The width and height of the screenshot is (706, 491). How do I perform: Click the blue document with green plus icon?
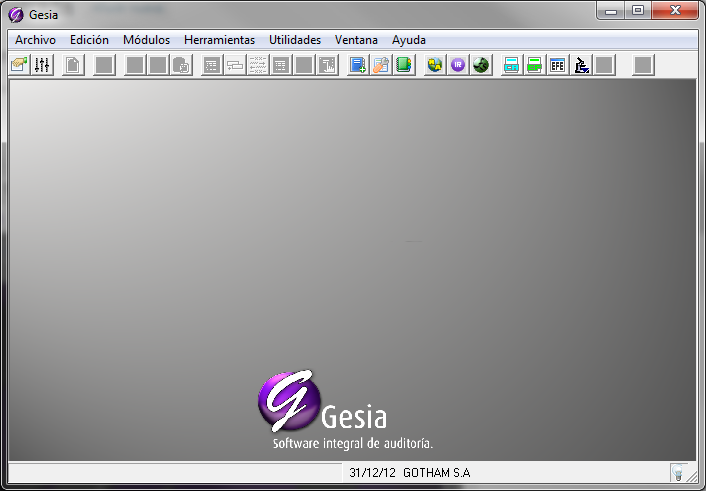(358, 65)
